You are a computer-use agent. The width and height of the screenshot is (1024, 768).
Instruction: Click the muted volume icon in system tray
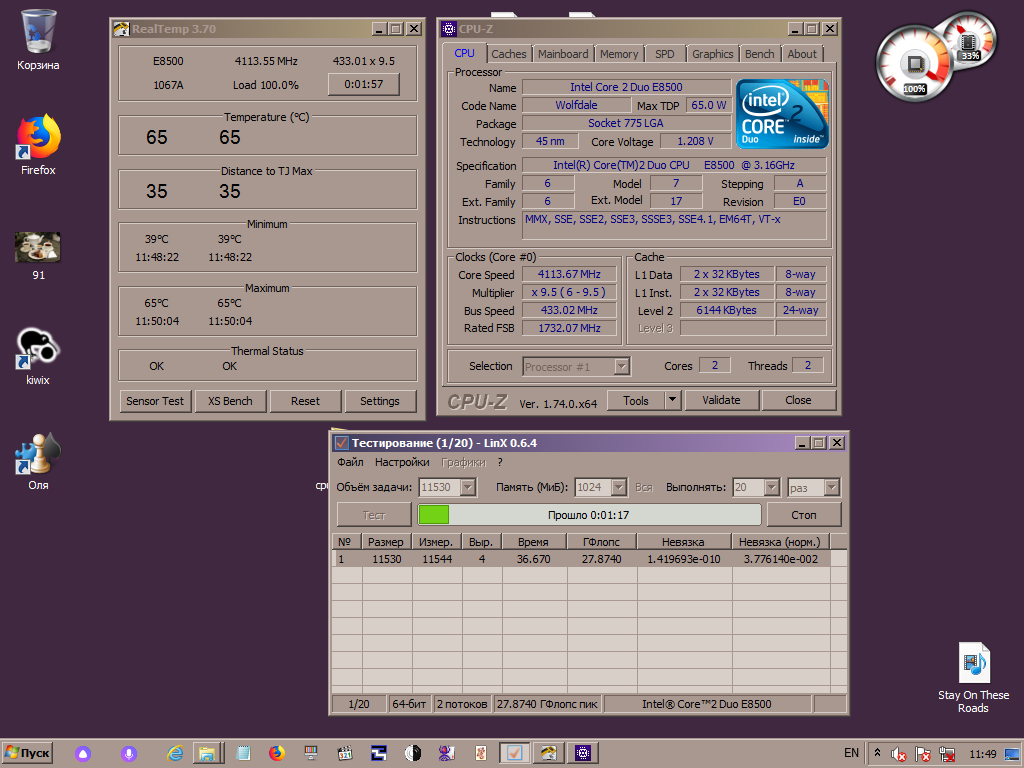click(899, 753)
